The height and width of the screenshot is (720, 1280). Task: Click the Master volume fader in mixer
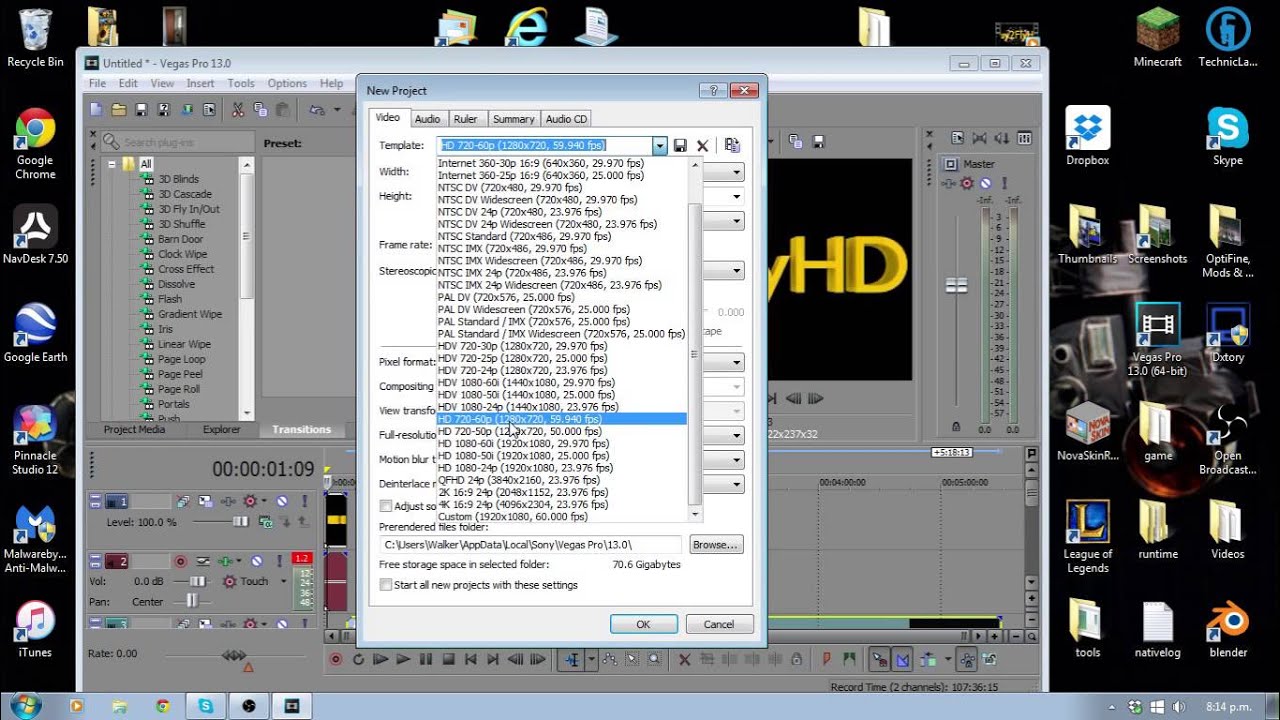957,286
